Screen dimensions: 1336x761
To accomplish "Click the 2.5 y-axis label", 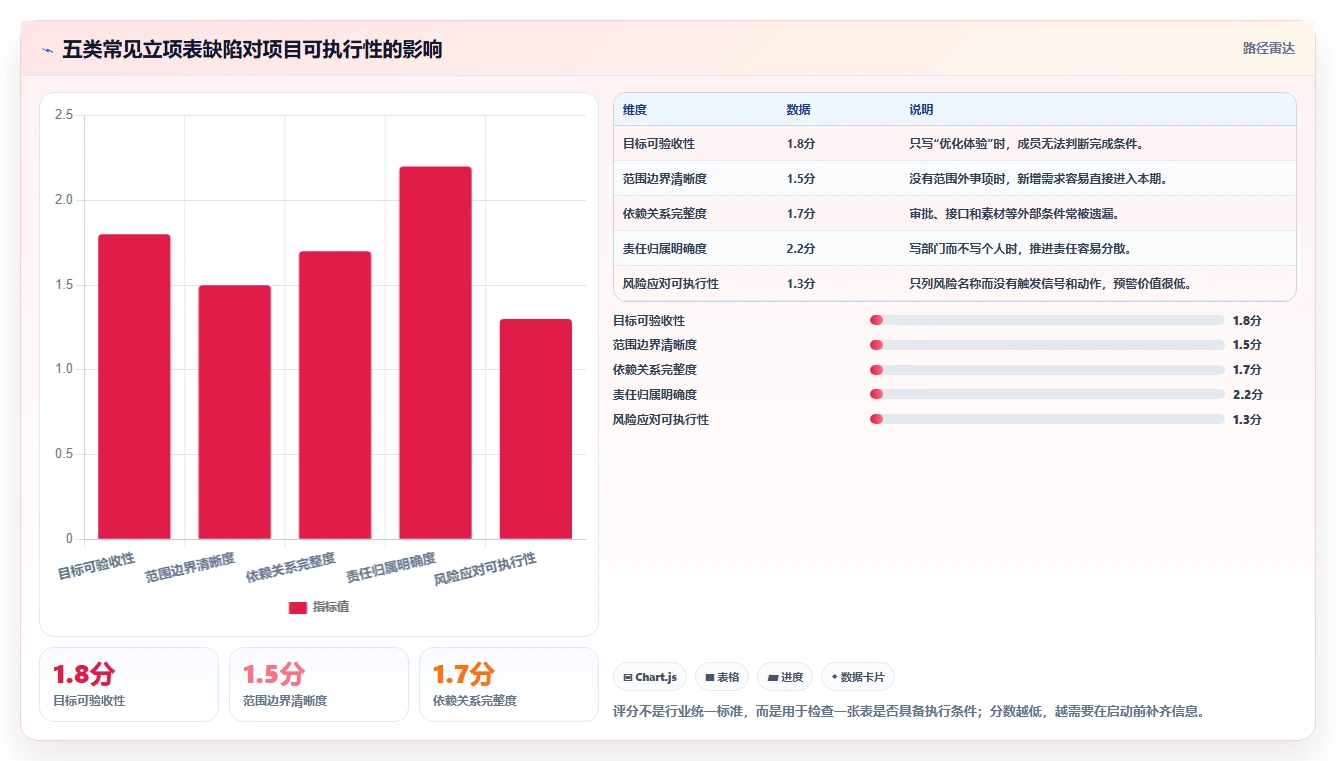I will [64, 115].
